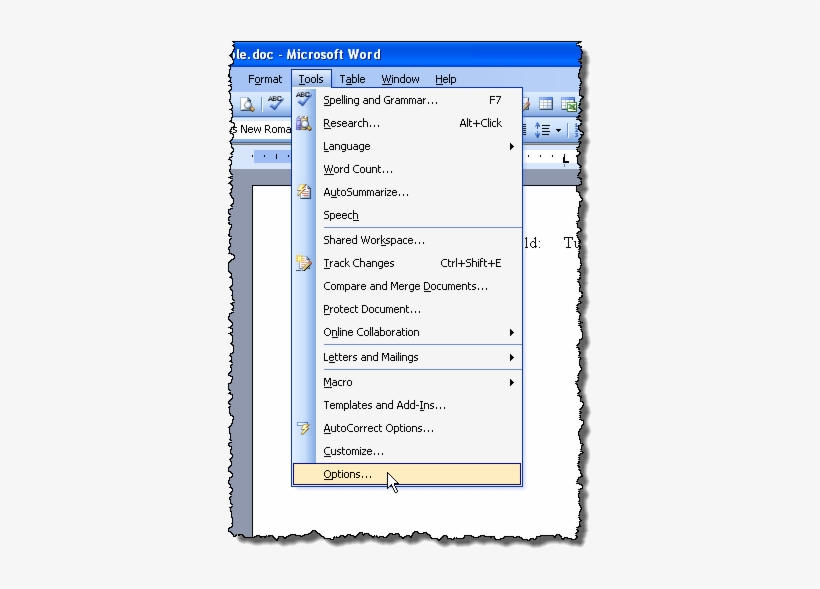Image resolution: width=820 pixels, height=589 pixels.
Task: Click Options at bottom of Tools menu
Action: click(x=347, y=474)
